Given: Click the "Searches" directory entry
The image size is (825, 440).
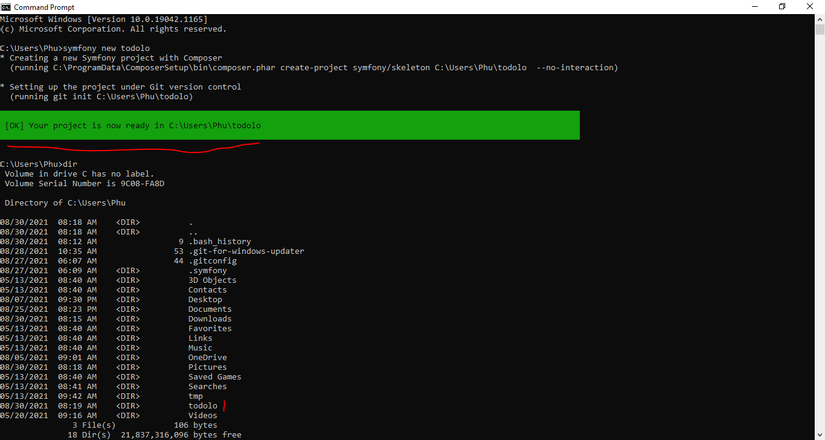Looking at the screenshot, I should 208,386.
